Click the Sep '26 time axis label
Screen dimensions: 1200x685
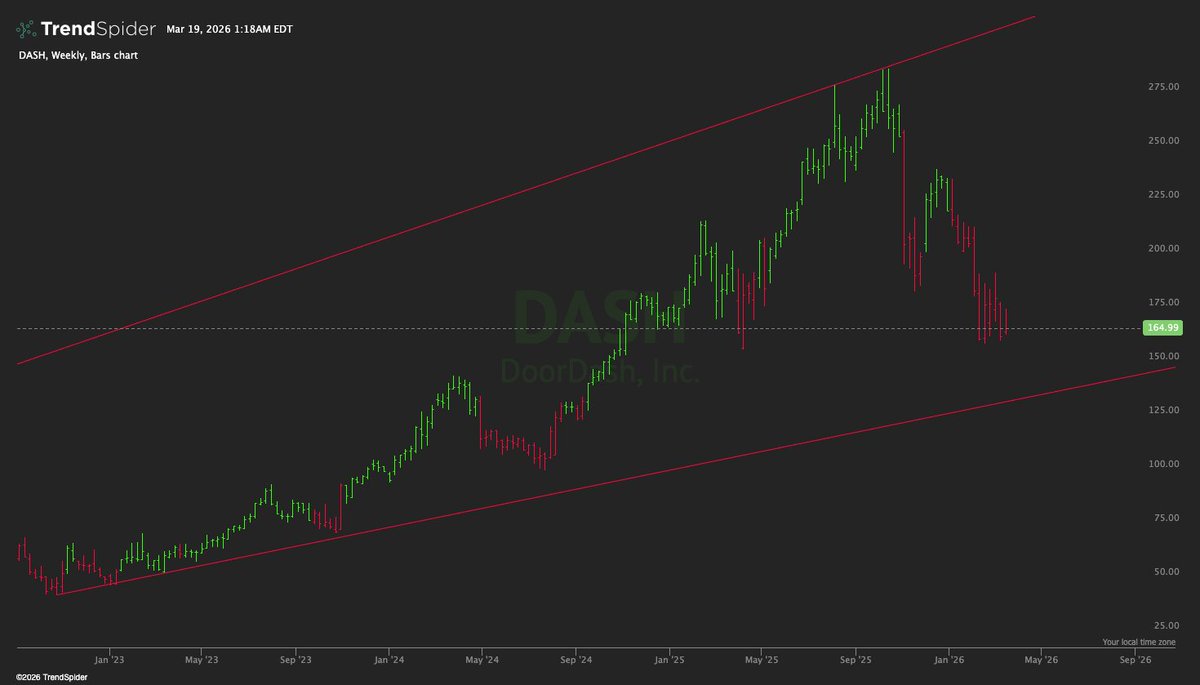click(x=1136, y=660)
